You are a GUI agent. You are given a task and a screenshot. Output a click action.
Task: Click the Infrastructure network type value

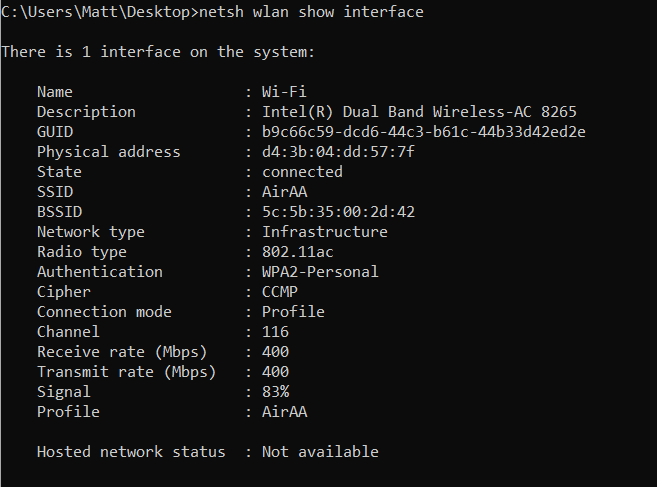(324, 232)
